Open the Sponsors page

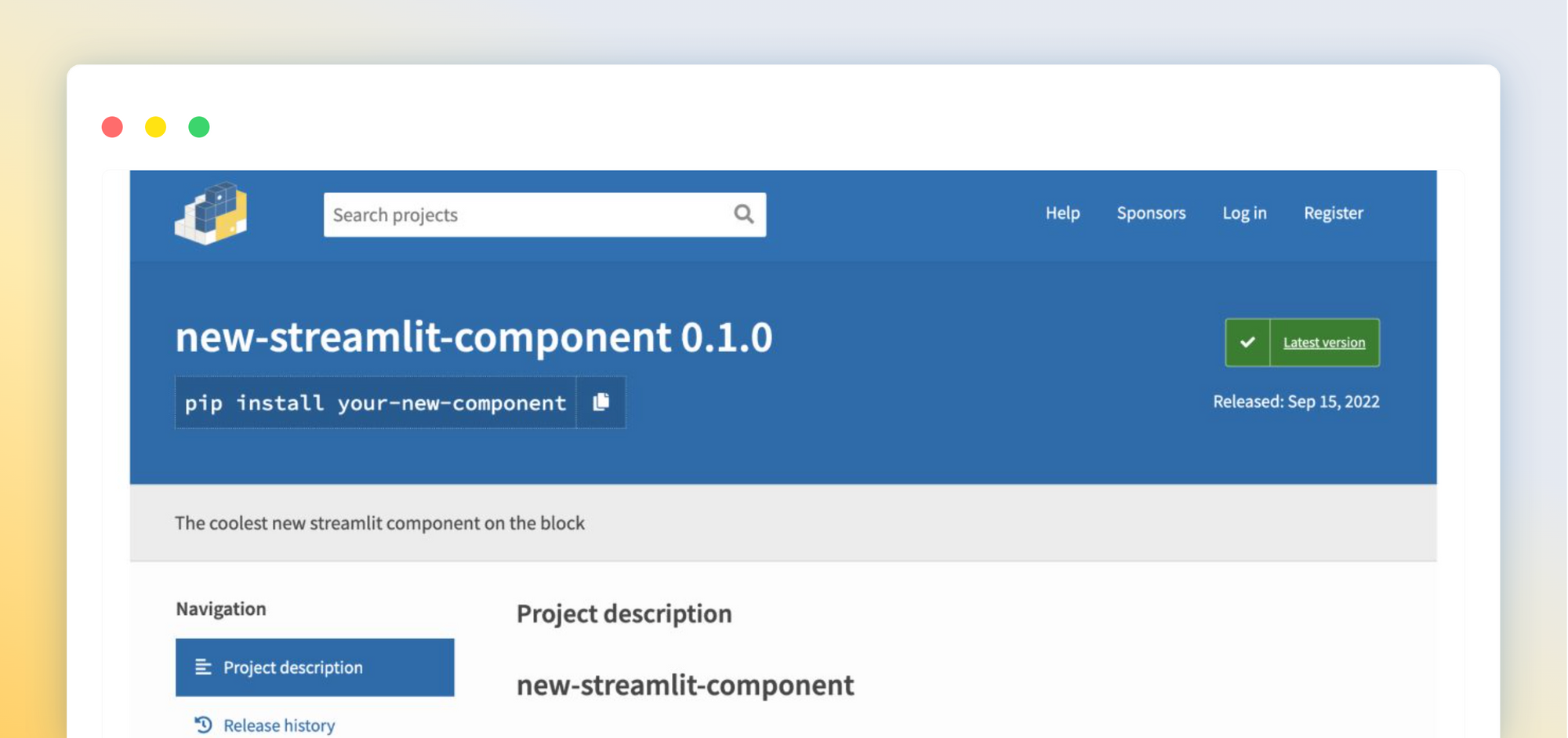(x=1151, y=213)
